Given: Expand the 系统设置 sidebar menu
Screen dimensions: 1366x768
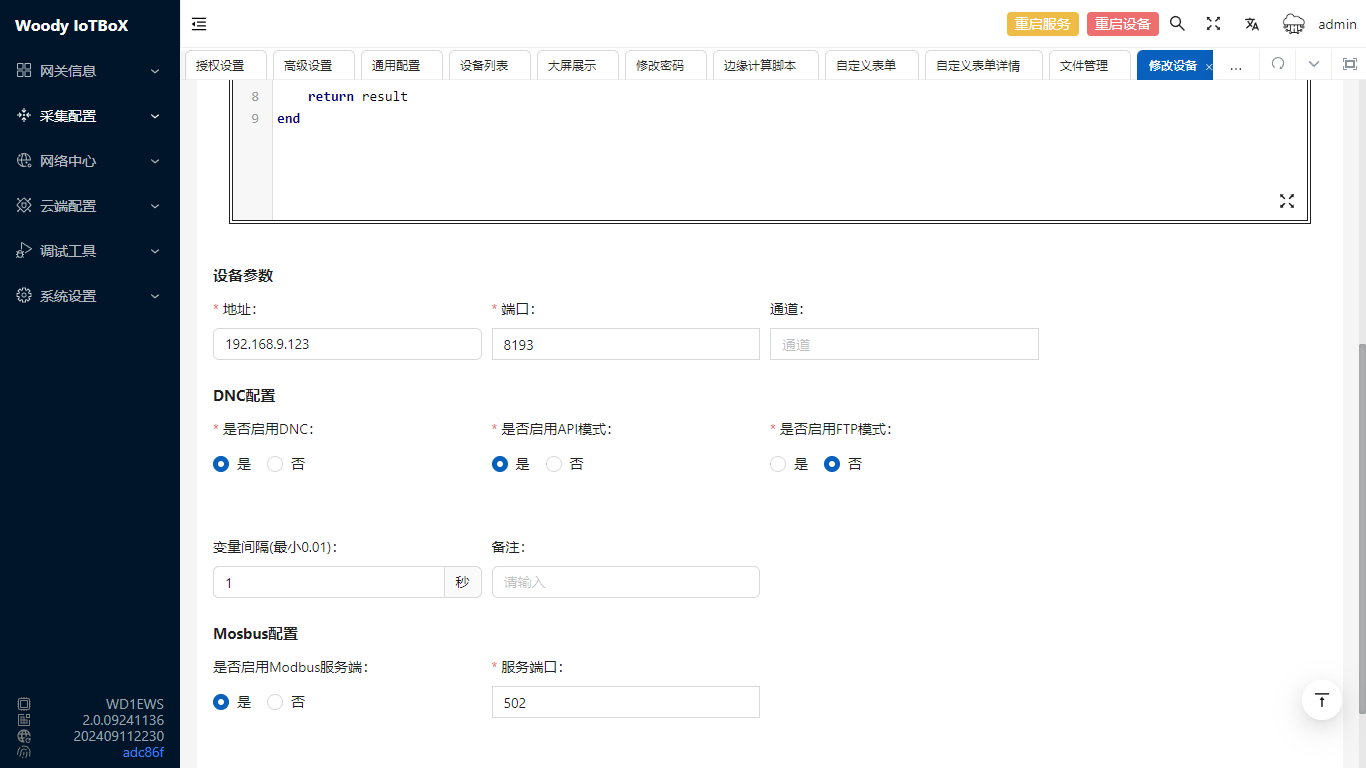Looking at the screenshot, I should click(89, 296).
